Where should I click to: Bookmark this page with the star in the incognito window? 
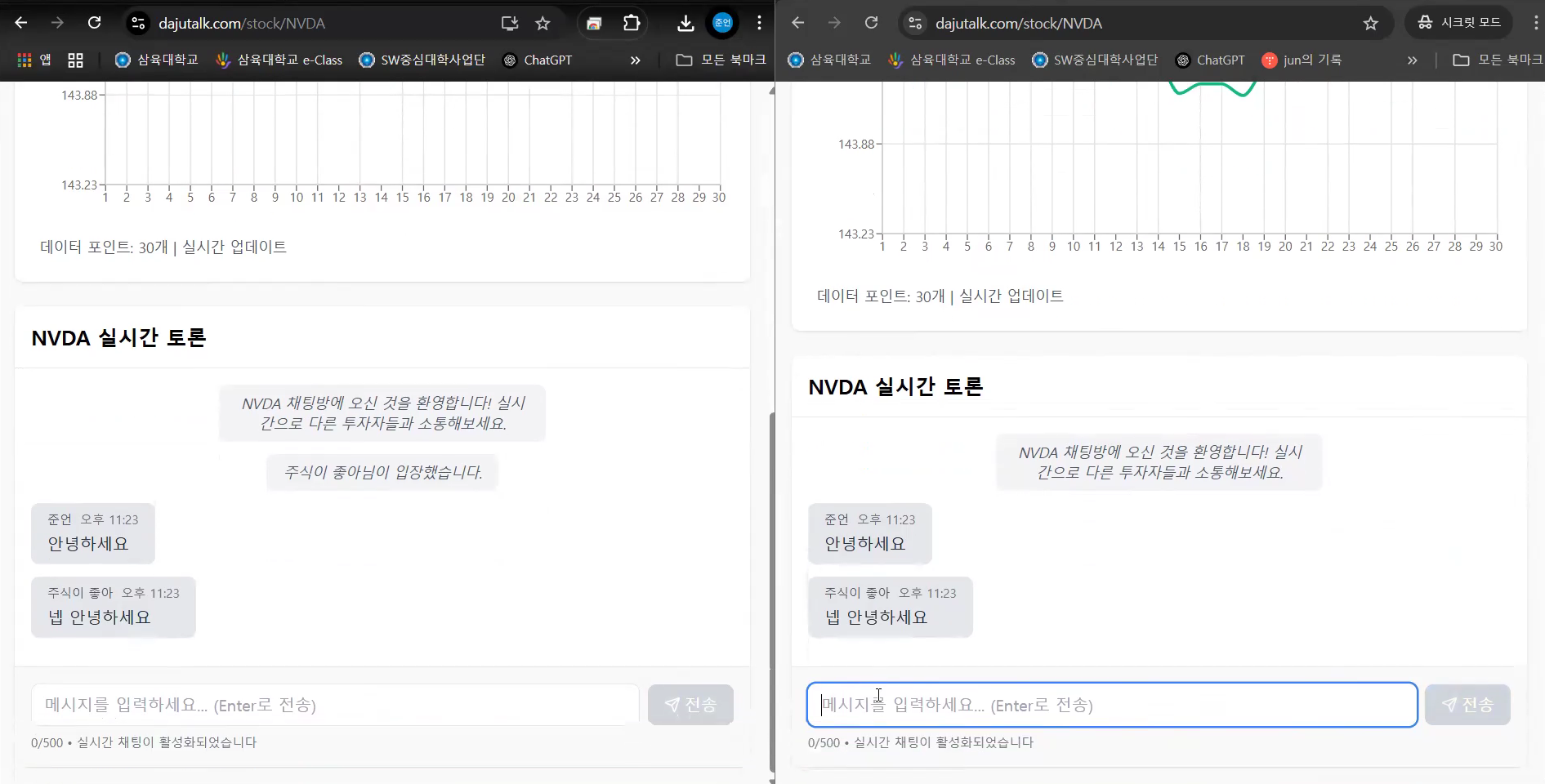coord(1370,24)
